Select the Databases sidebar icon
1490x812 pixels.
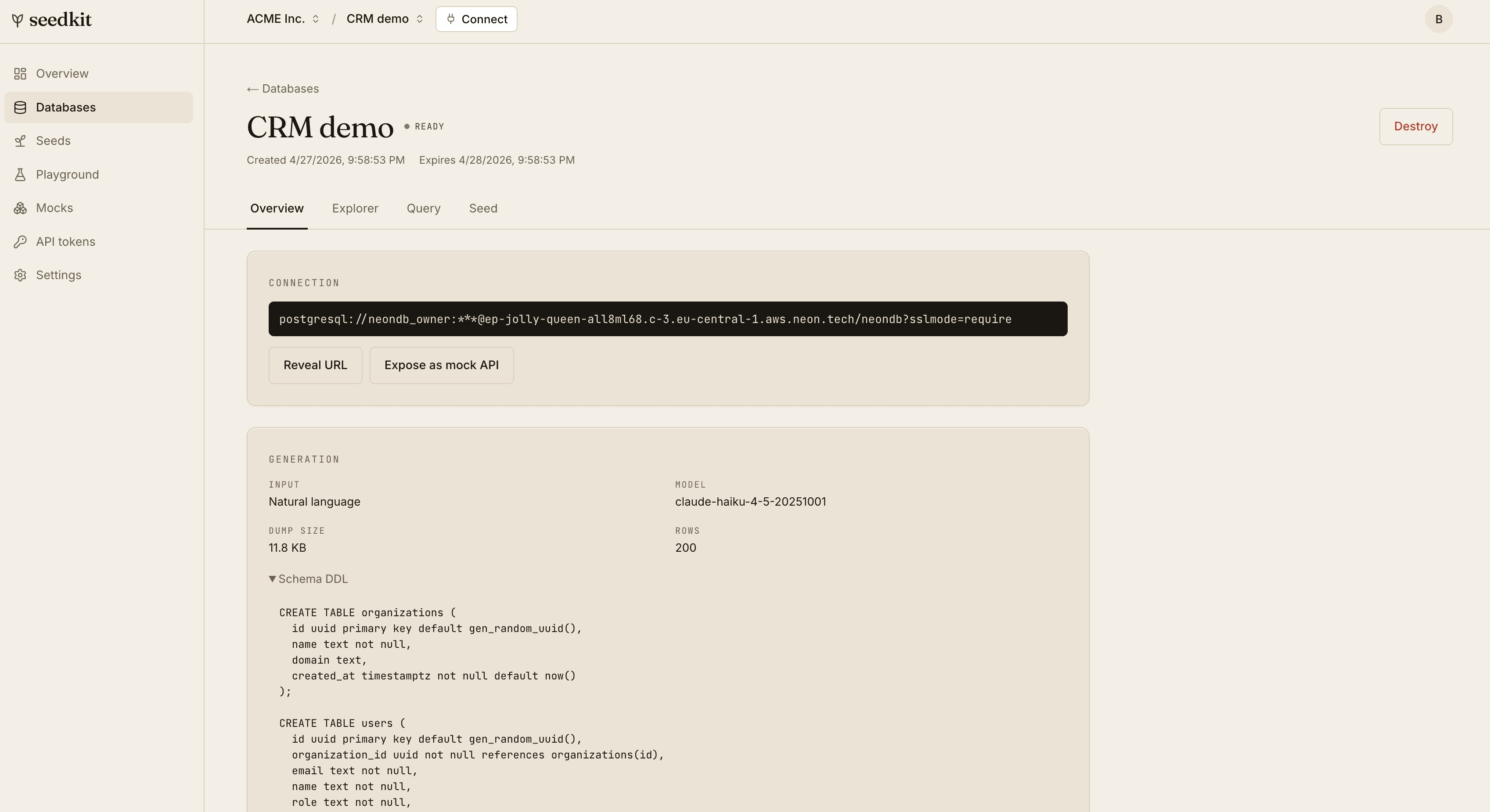(x=20, y=107)
